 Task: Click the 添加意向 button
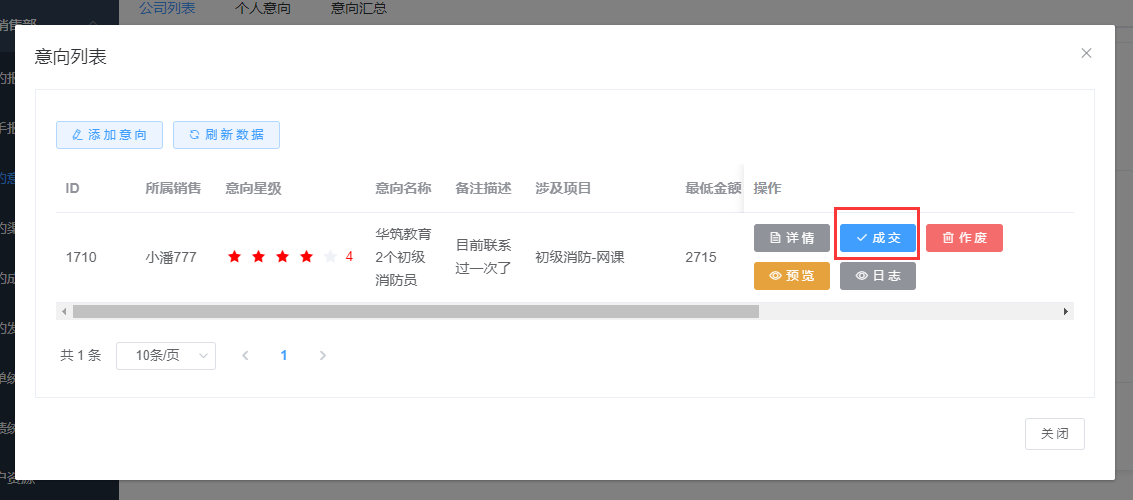(109, 135)
